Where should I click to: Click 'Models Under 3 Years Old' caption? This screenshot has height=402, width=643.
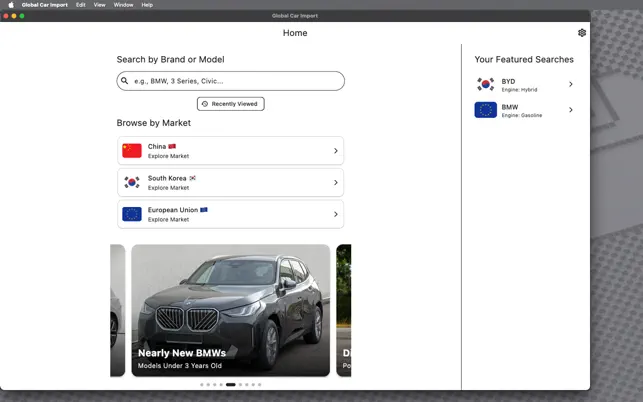pos(180,365)
